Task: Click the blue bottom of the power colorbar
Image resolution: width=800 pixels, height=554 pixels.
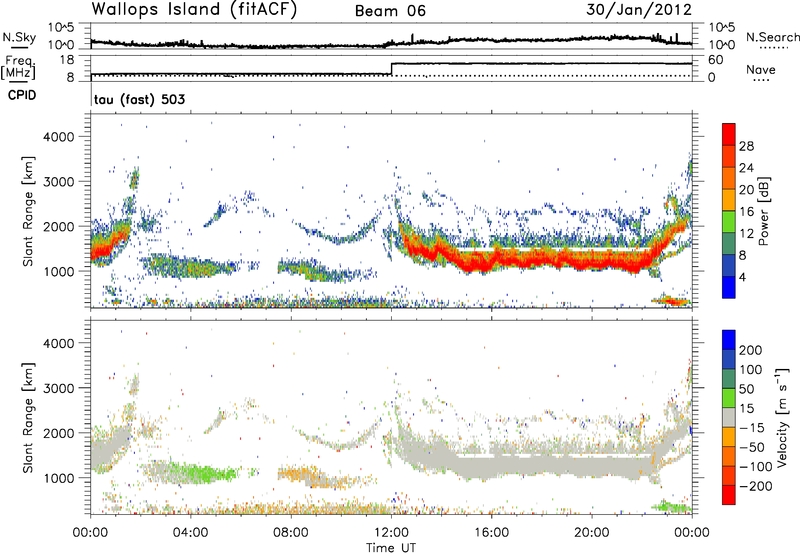Action: pyautogui.click(x=729, y=287)
